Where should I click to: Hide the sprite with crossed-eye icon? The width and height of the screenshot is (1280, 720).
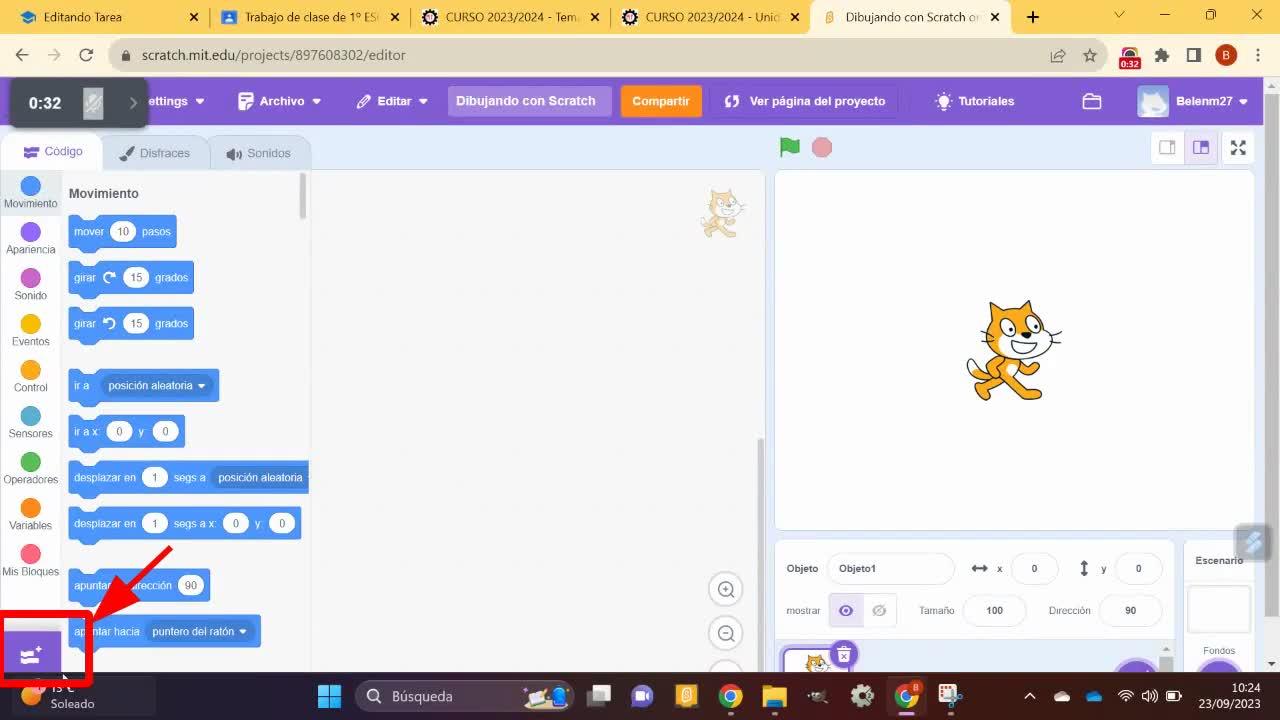pyautogui.click(x=879, y=610)
